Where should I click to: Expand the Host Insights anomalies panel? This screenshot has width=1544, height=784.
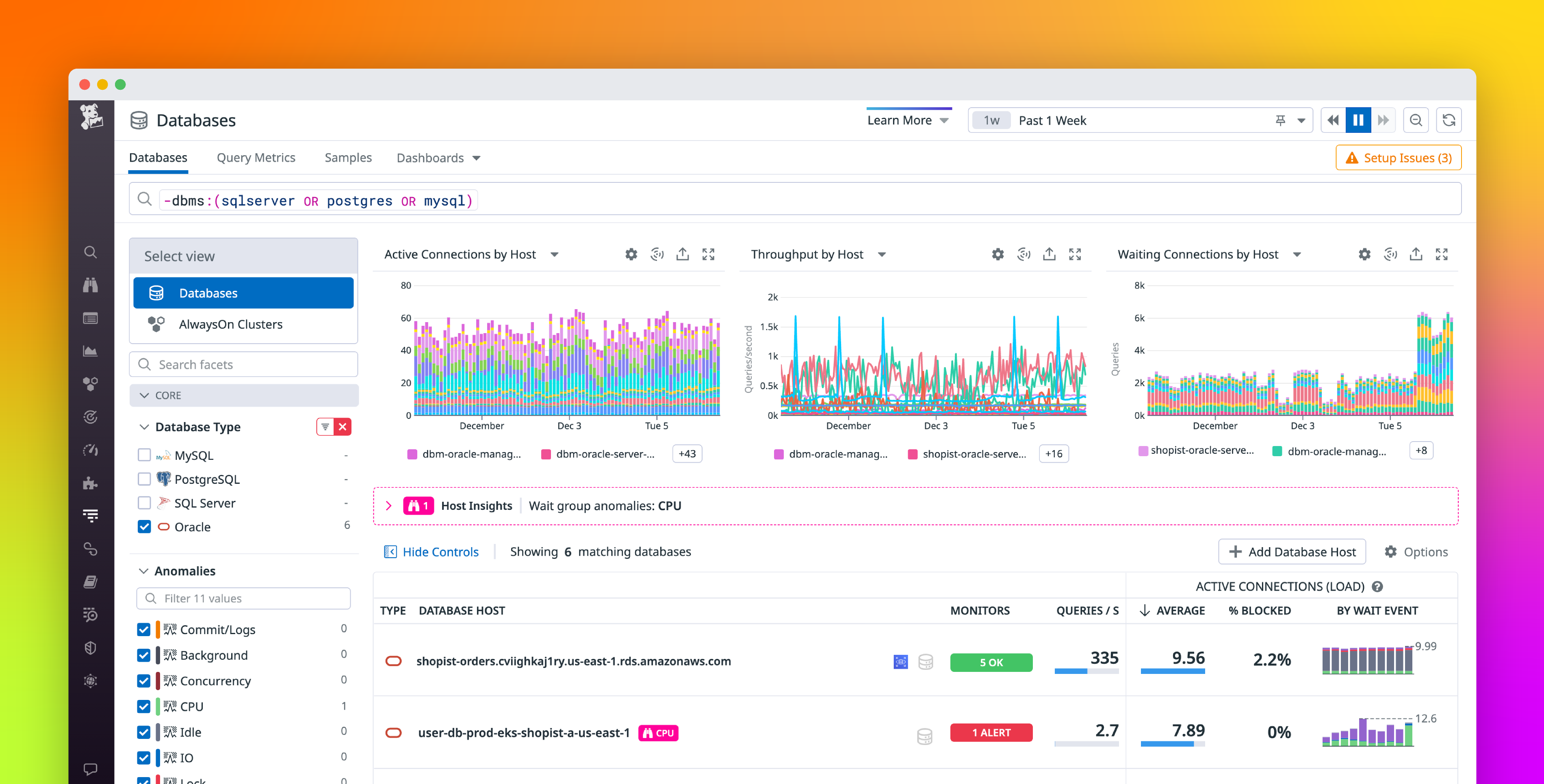388,505
